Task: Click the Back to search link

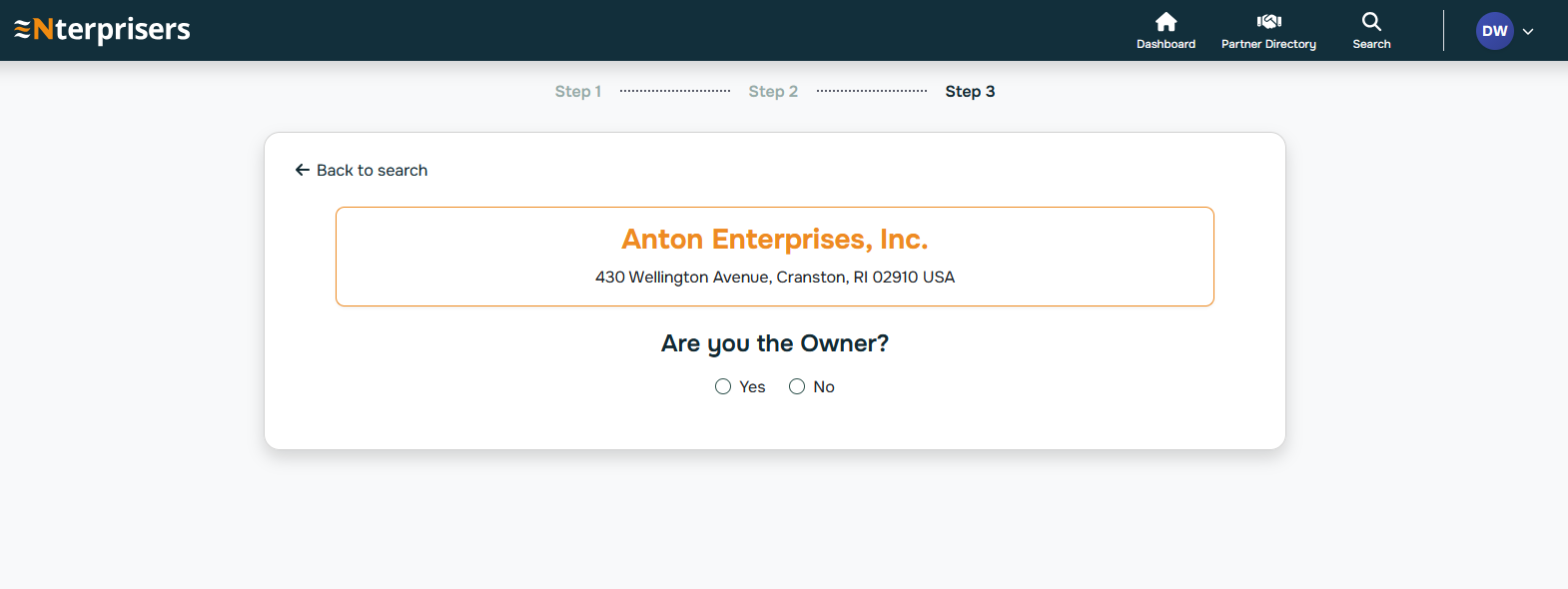Action: click(371, 170)
